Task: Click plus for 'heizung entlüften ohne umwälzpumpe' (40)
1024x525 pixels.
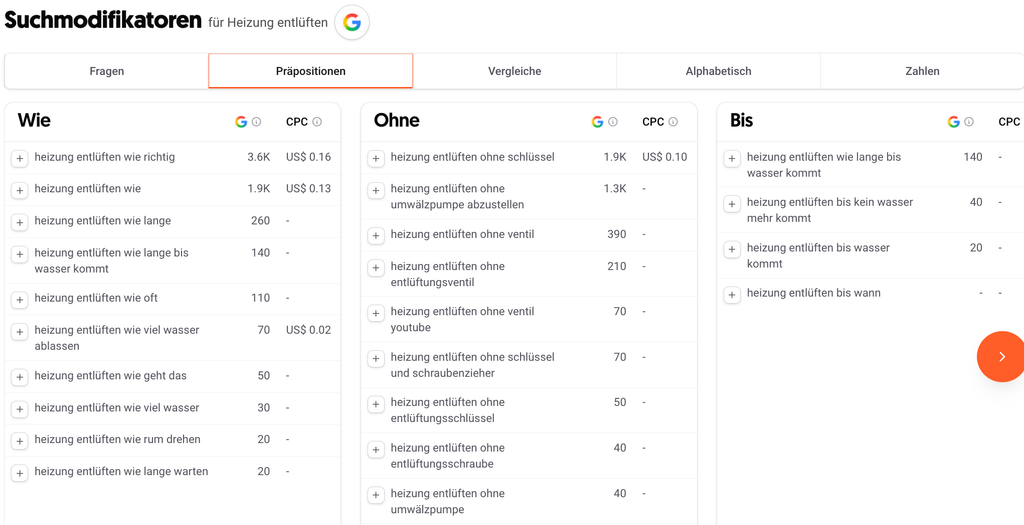Action: click(376, 494)
